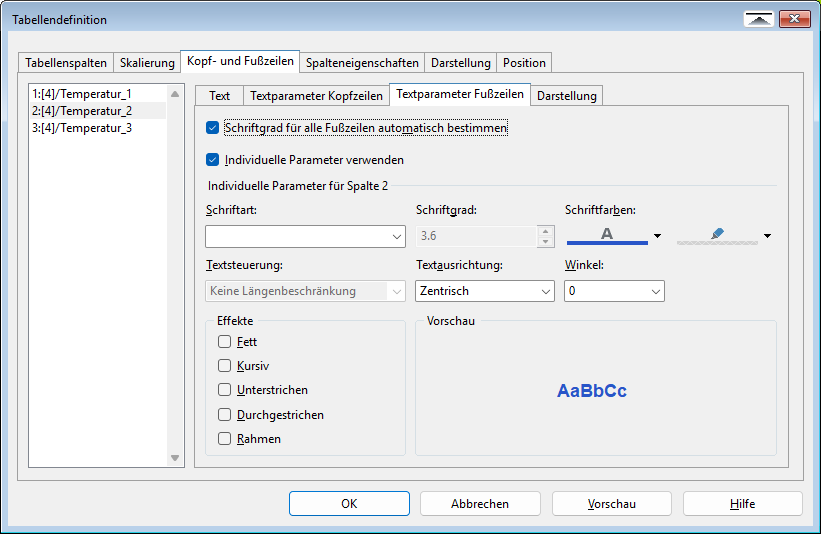Click the background highlight color icon
This screenshot has height=534, width=821.
tap(716, 235)
